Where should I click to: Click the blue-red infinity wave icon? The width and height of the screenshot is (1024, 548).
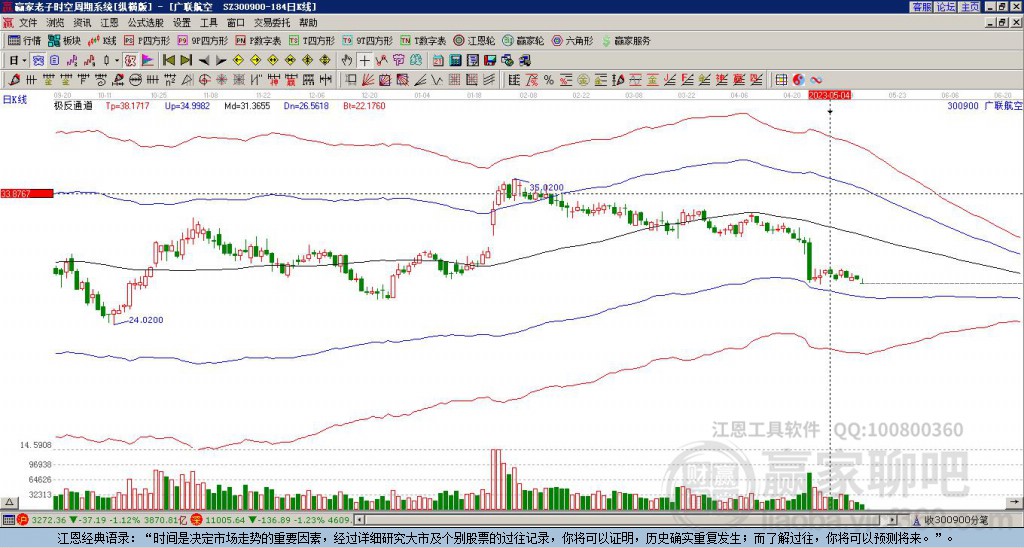(816, 80)
